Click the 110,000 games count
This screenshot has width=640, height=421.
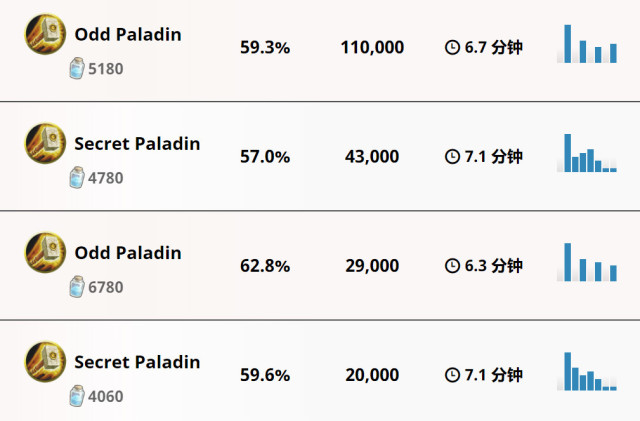coord(372,47)
